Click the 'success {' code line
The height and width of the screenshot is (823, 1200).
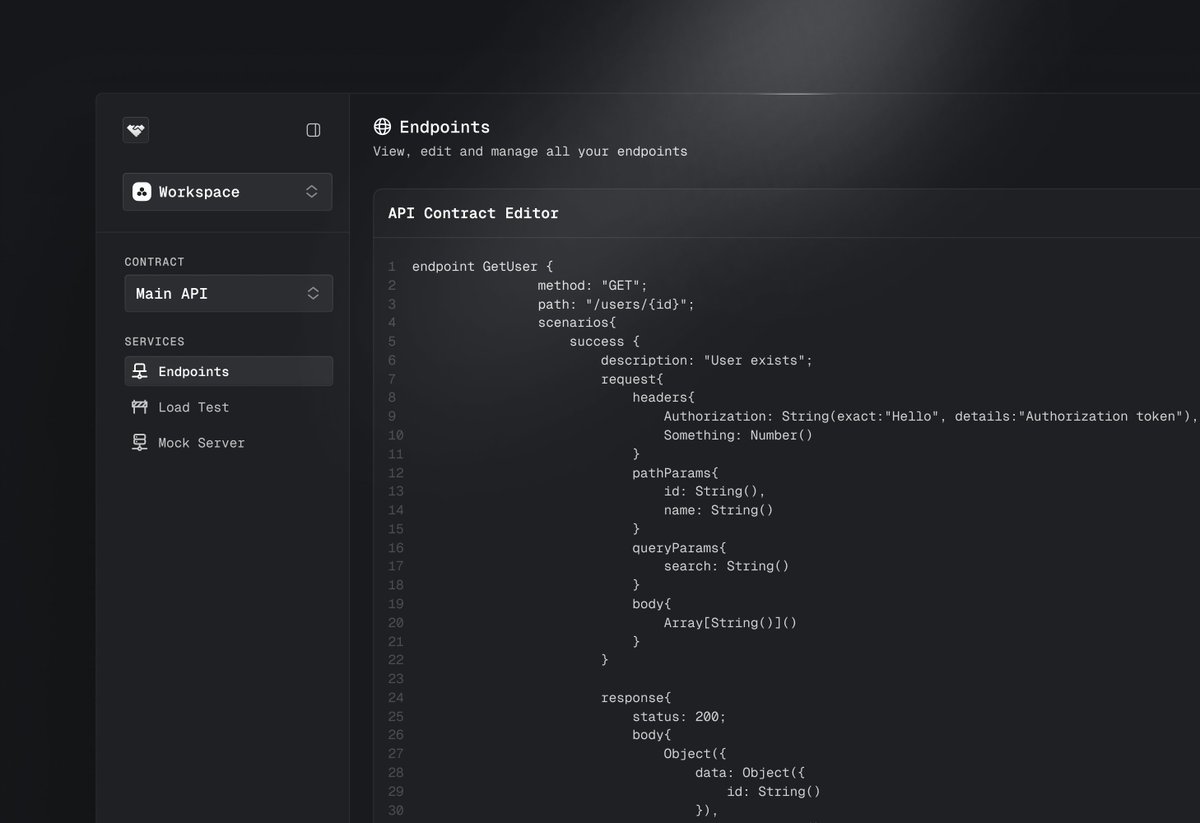[604, 342]
